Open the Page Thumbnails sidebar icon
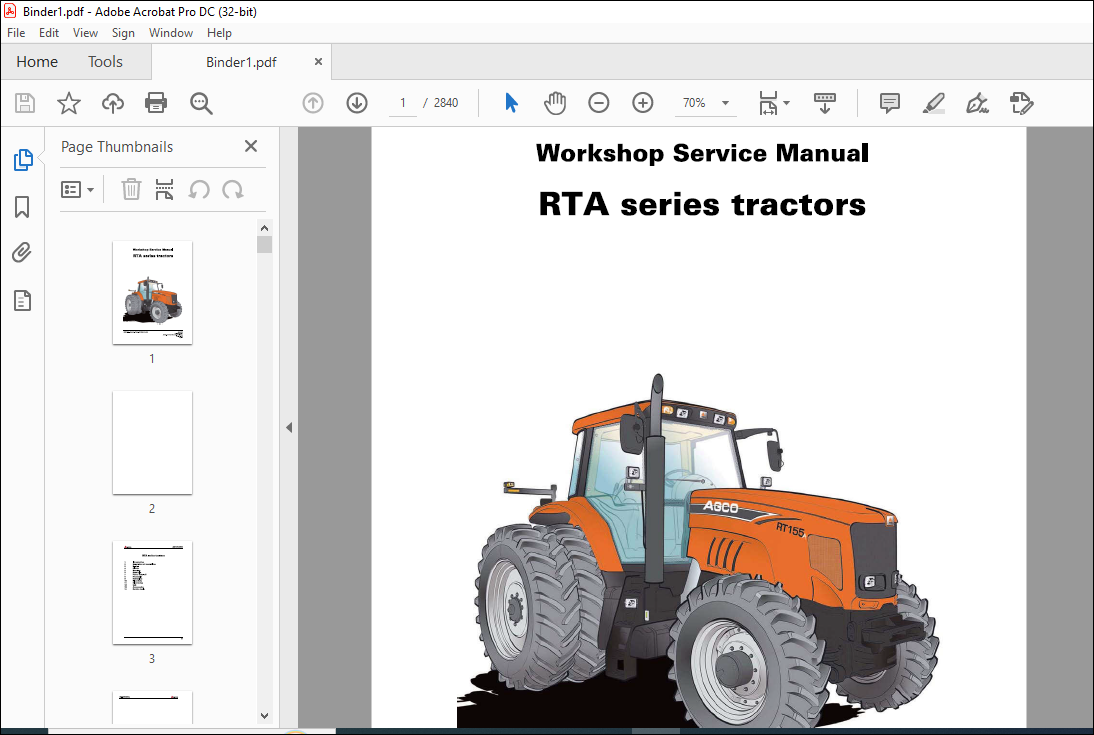Image resolution: width=1094 pixels, height=735 pixels. pyautogui.click(x=23, y=160)
